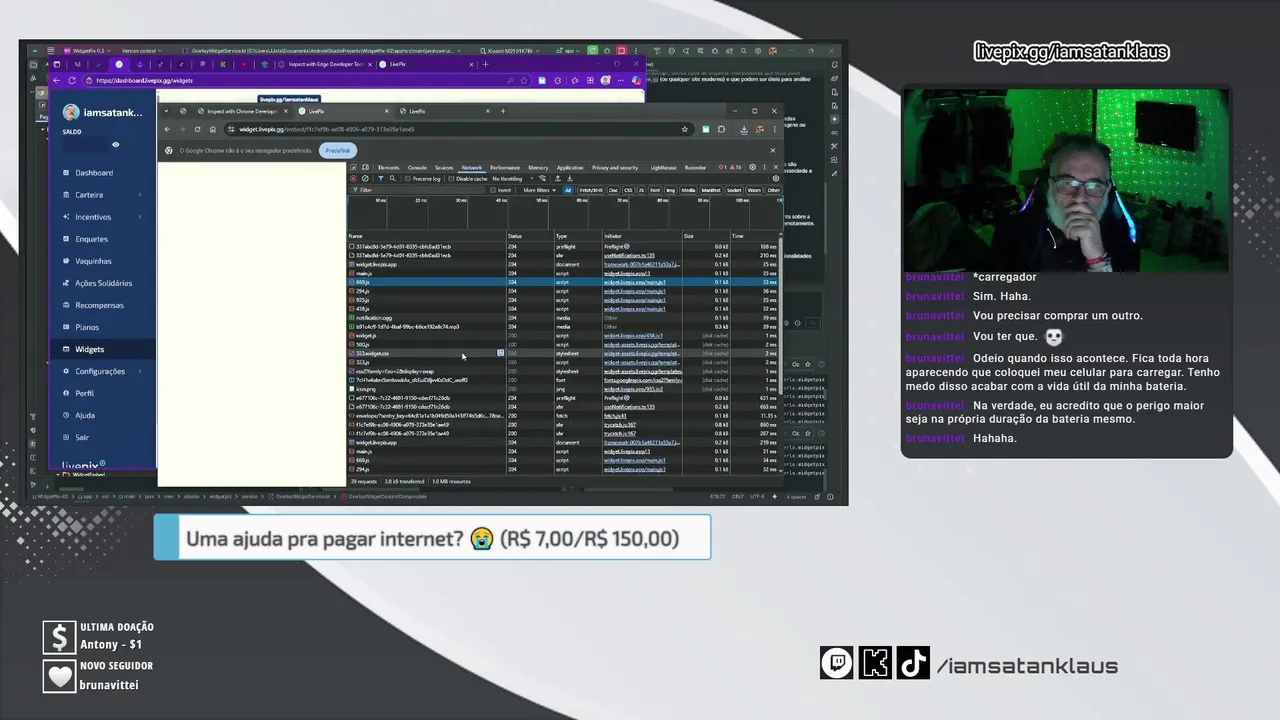This screenshot has height=720, width=1280.
Task: Reload the widget.livepix.gg page
Action: [x=197, y=129]
